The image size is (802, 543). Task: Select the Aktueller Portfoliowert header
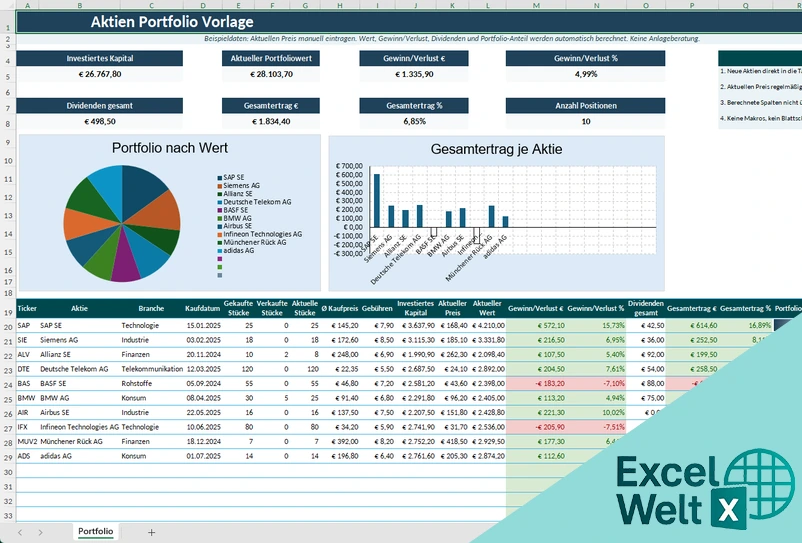271,58
